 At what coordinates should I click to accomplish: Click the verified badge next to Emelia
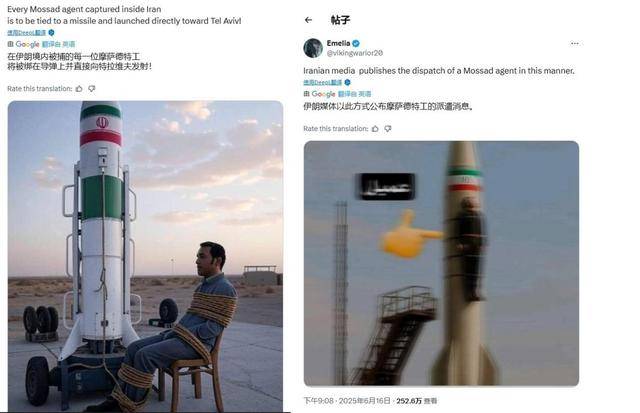tap(355, 43)
